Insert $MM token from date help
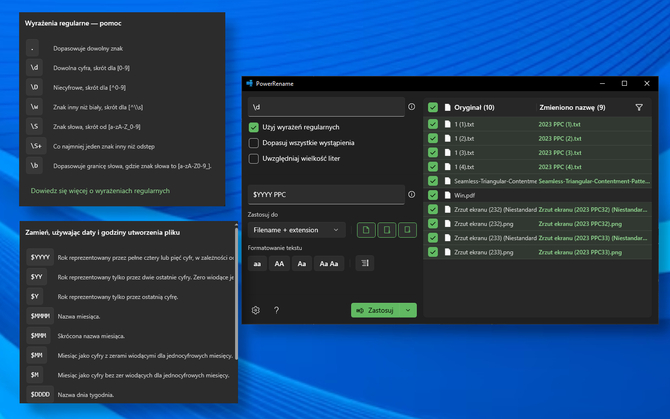Image resolution: width=670 pixels, height=419 pixels. tap(37, 355)
